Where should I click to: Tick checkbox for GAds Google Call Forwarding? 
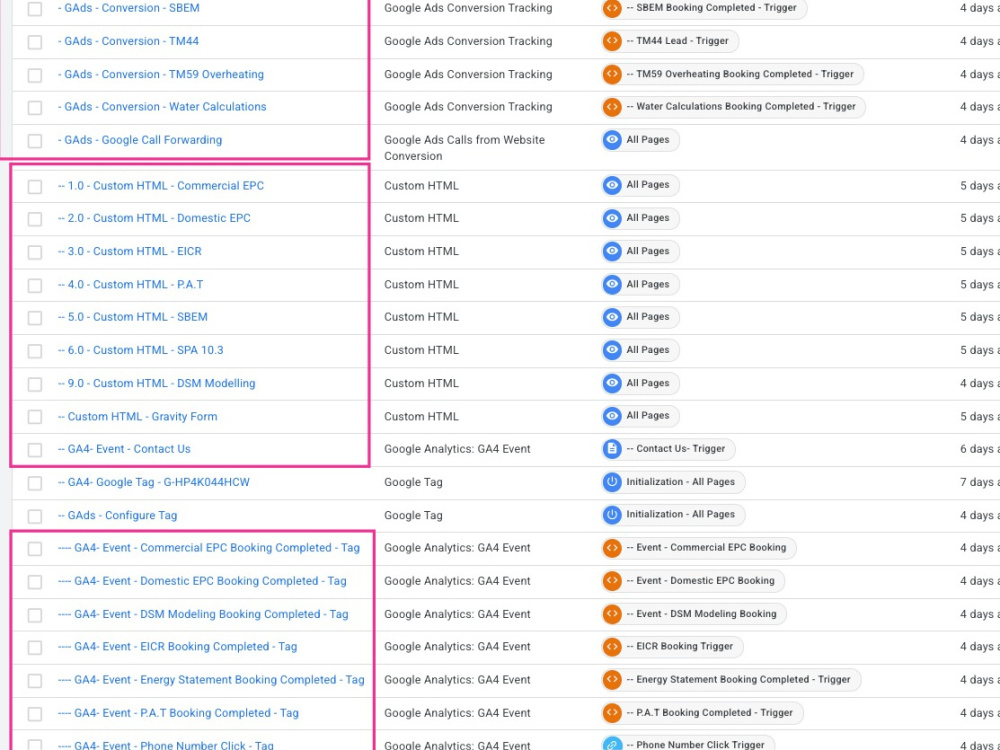35,141
